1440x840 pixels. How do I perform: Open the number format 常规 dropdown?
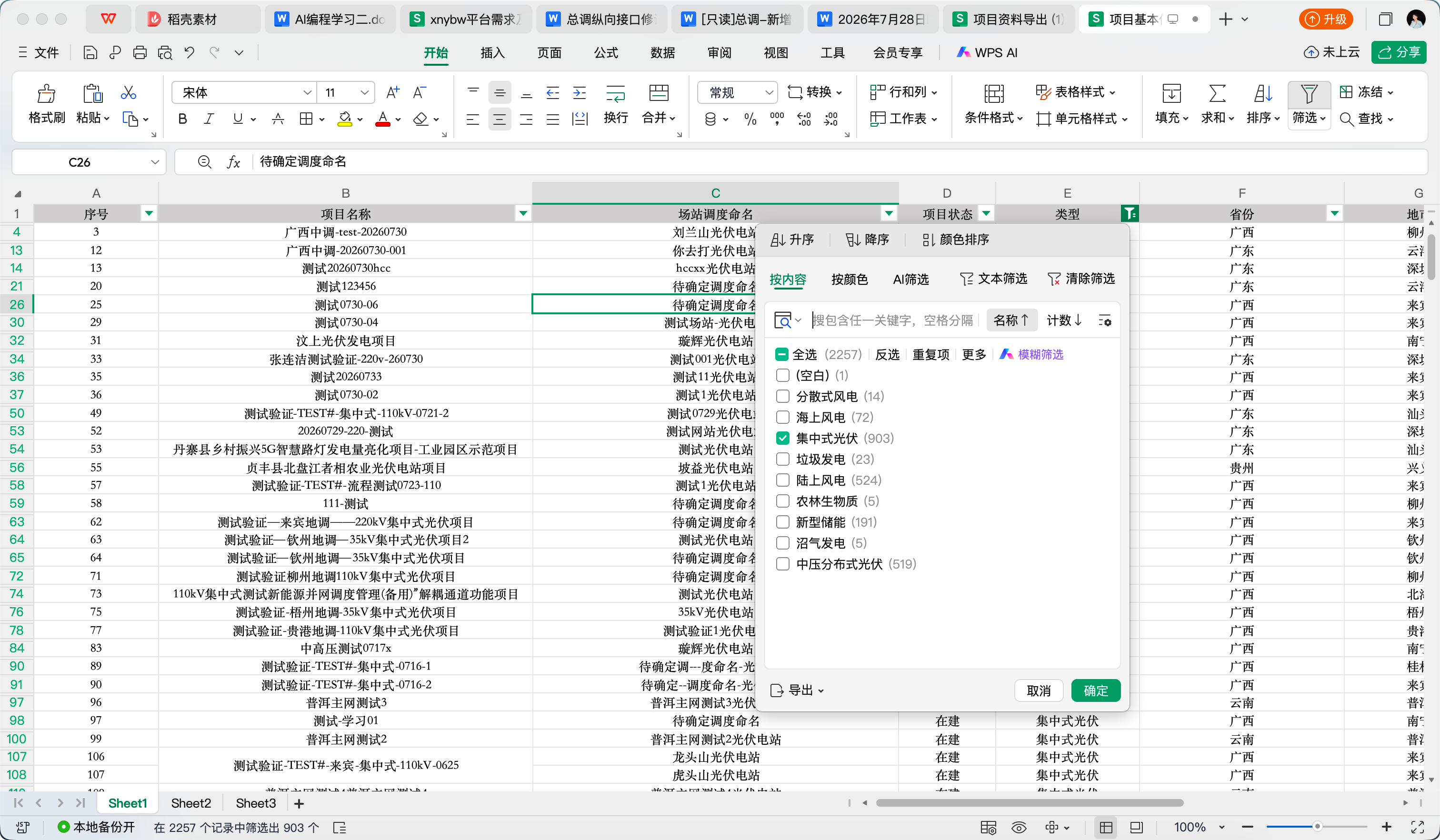[769, 92]
